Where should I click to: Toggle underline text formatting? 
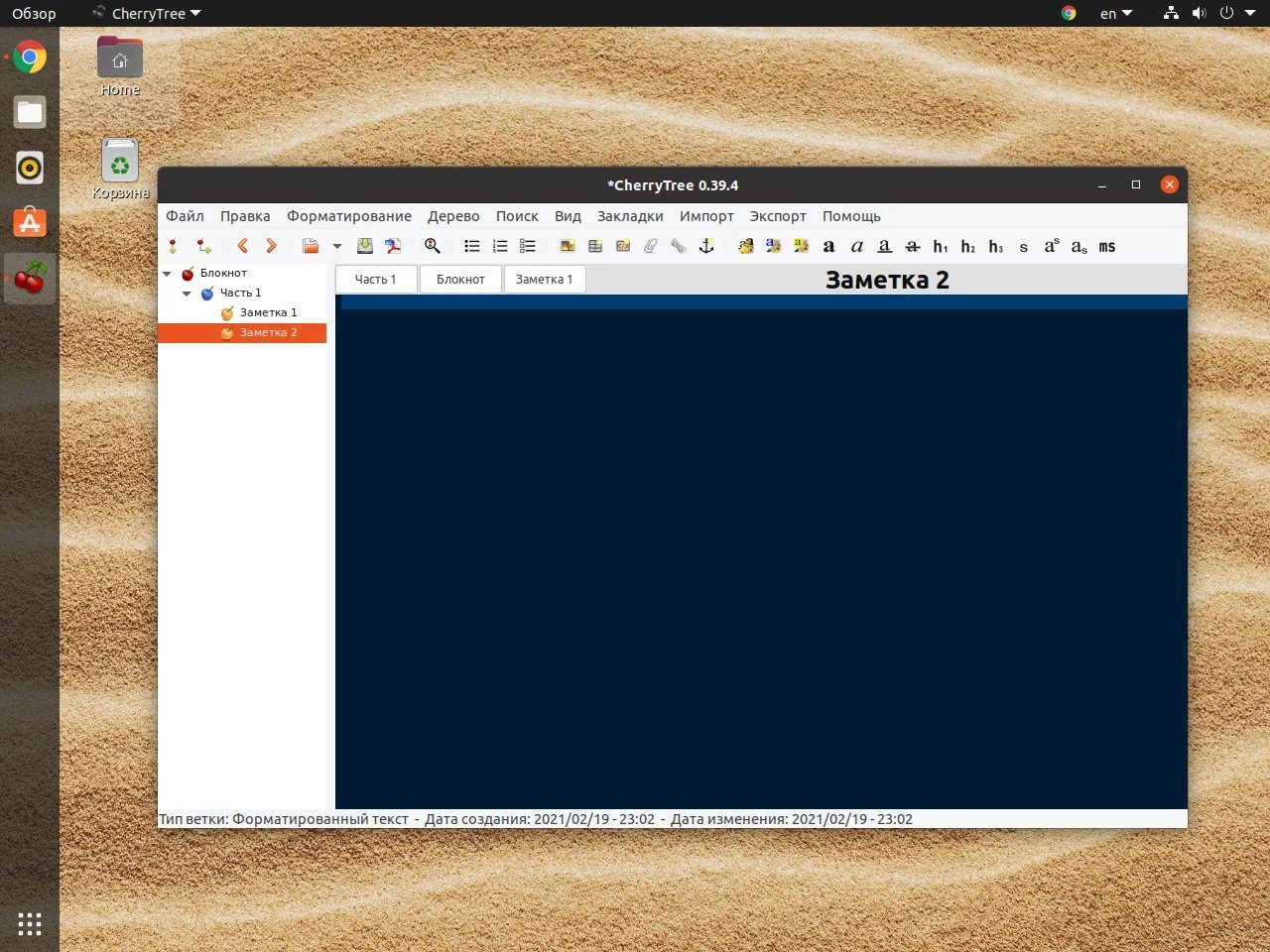[x=885, y=246]
